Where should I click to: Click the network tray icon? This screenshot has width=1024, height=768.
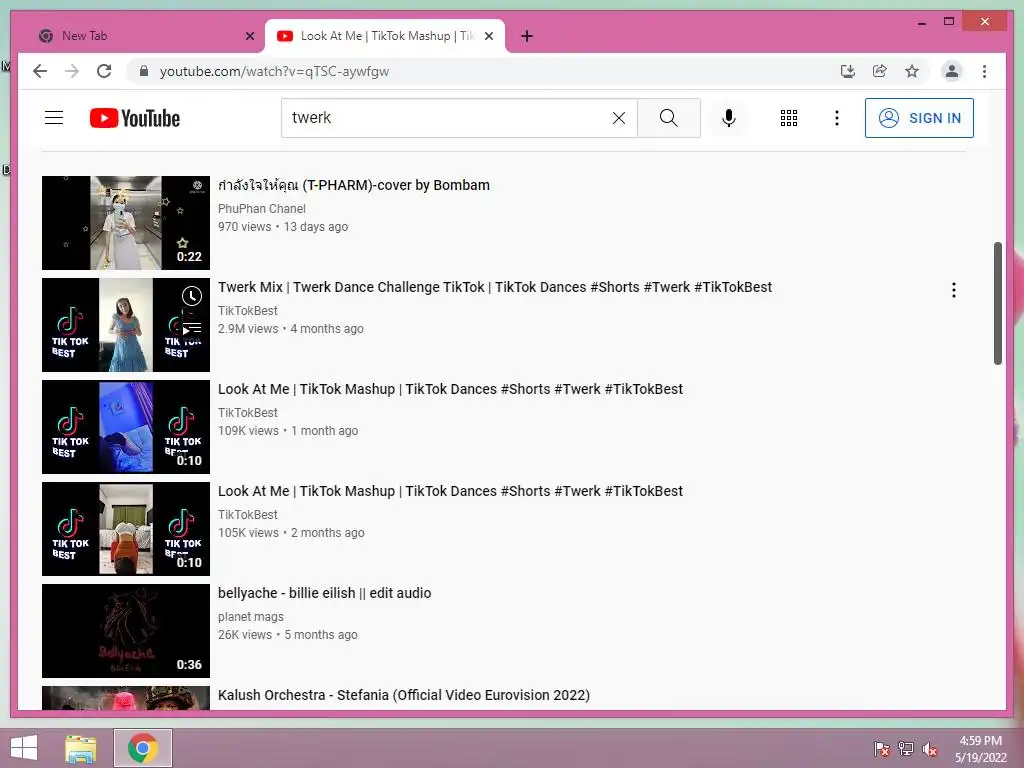coord(906,749)
